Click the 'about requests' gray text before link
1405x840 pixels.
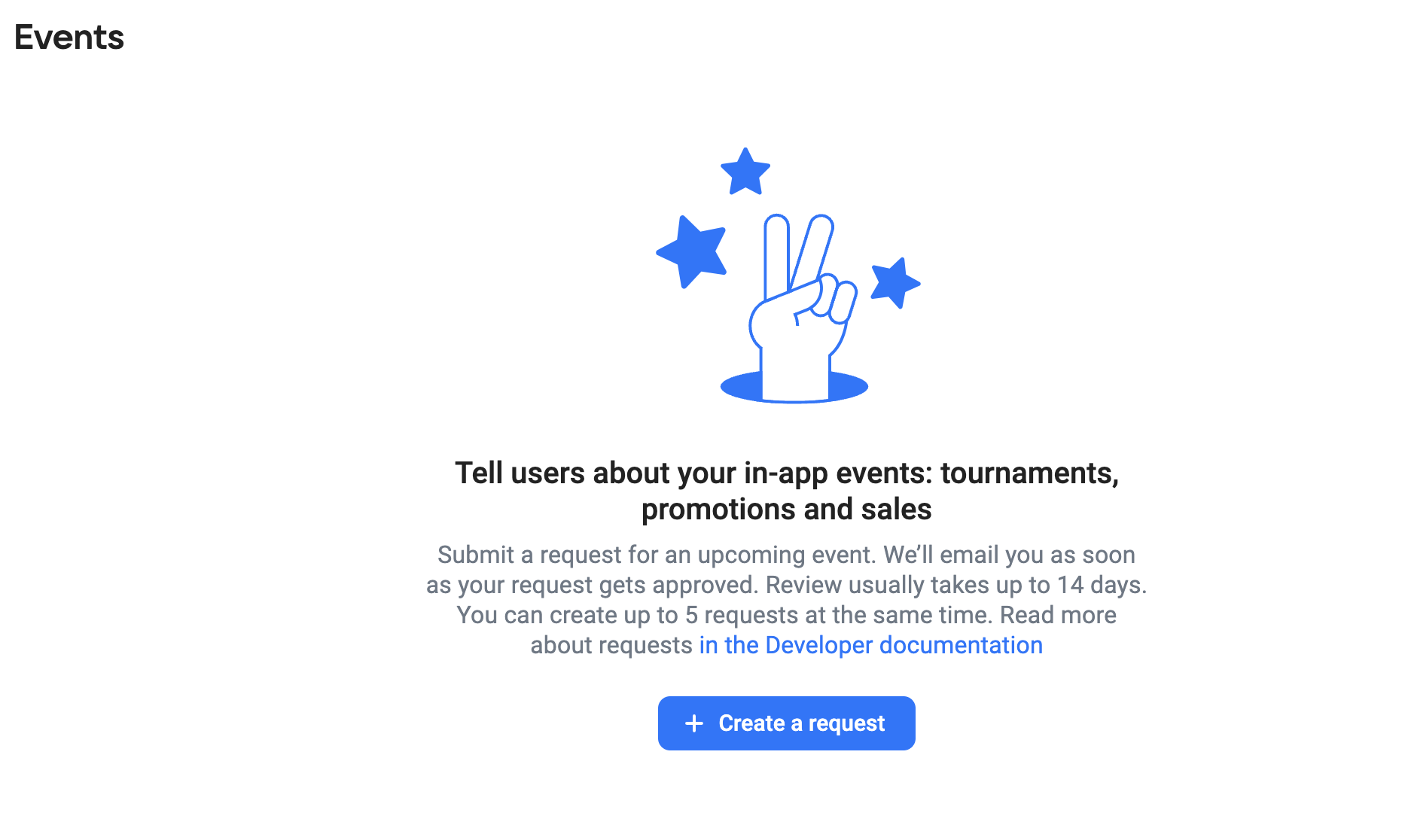pyautogui.click(x=611, y=645)
